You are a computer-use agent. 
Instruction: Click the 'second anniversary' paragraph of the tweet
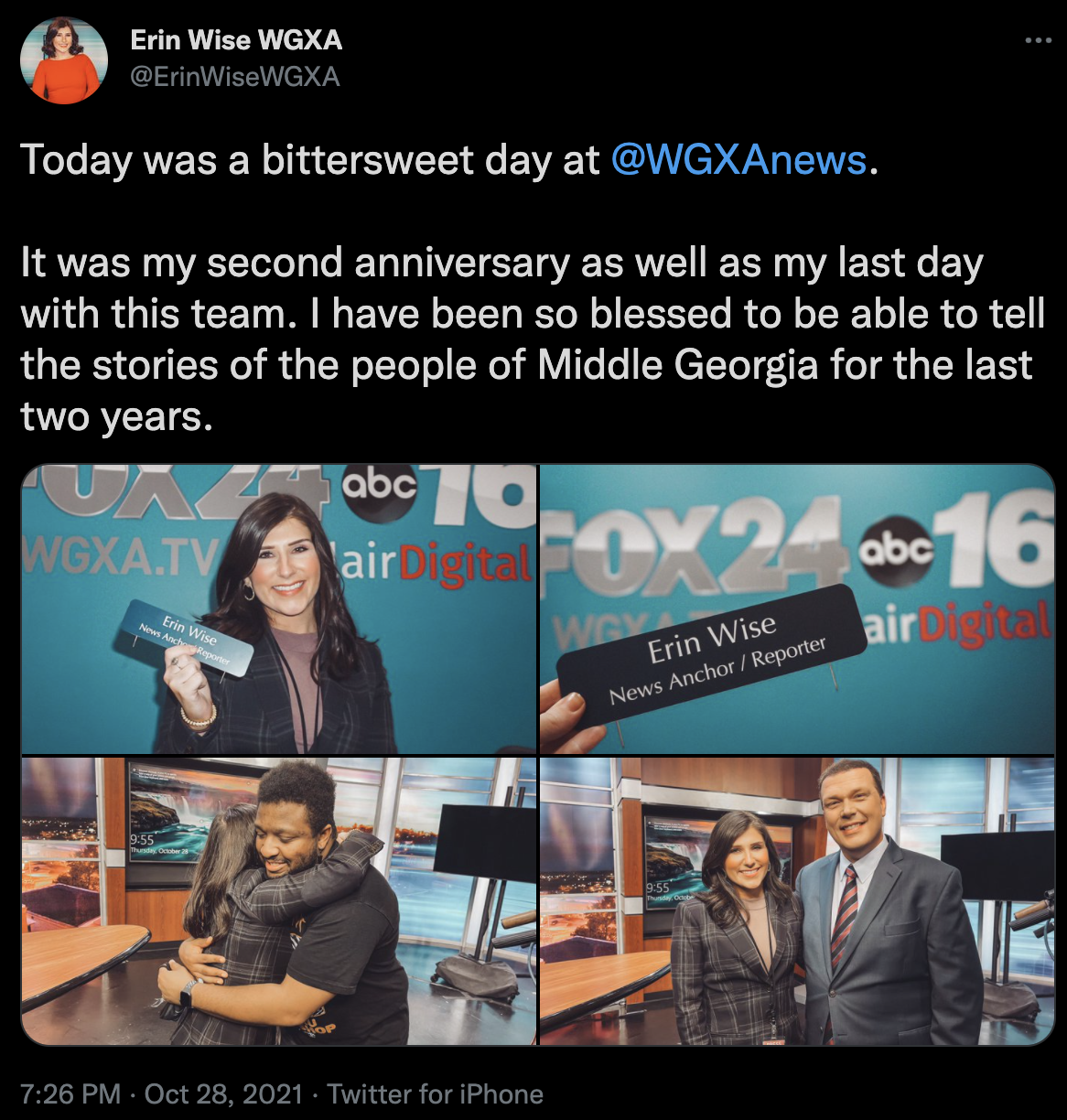(x=533, y=339)
